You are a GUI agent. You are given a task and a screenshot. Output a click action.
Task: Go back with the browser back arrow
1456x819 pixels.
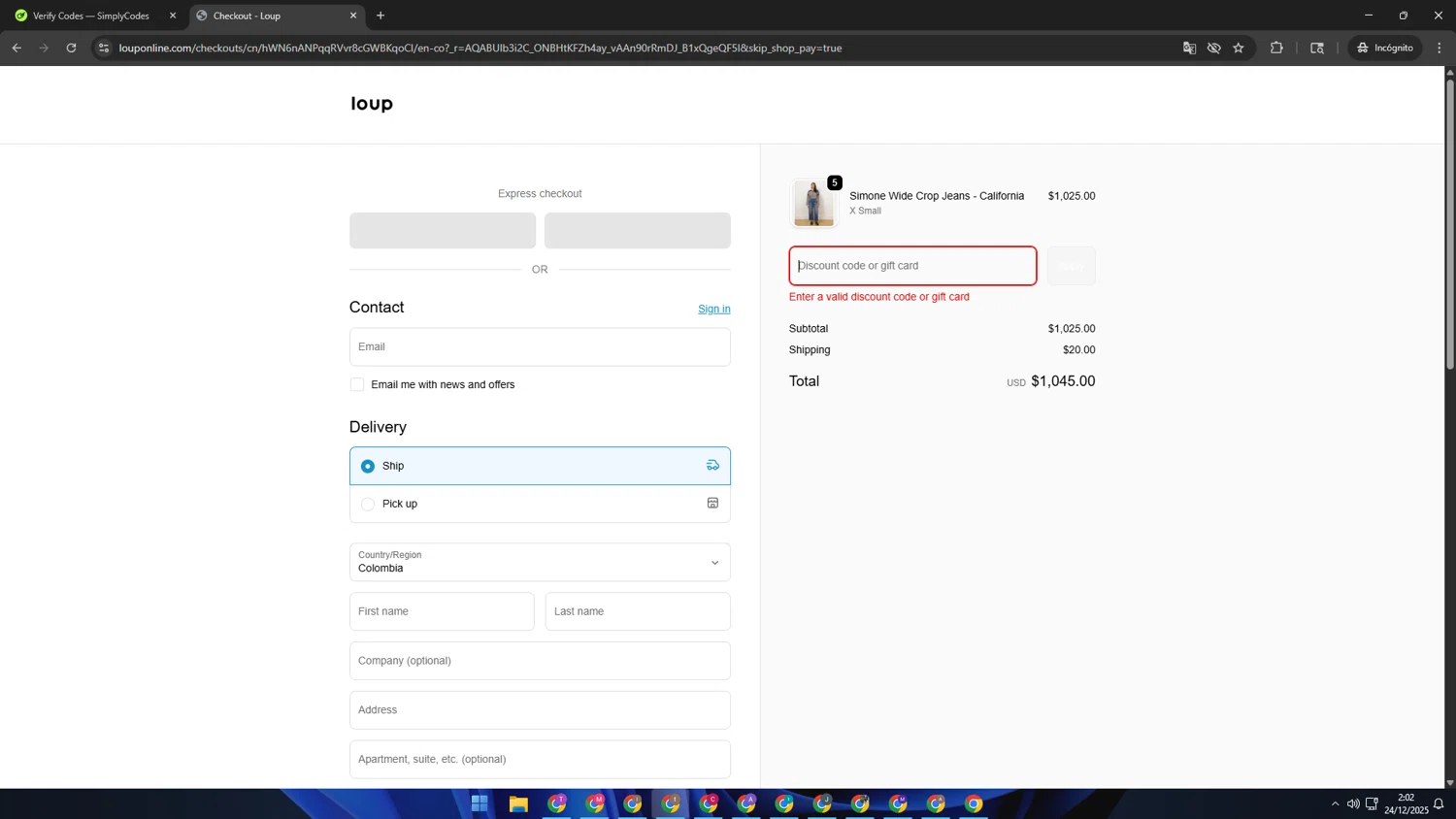click(17, 48)
